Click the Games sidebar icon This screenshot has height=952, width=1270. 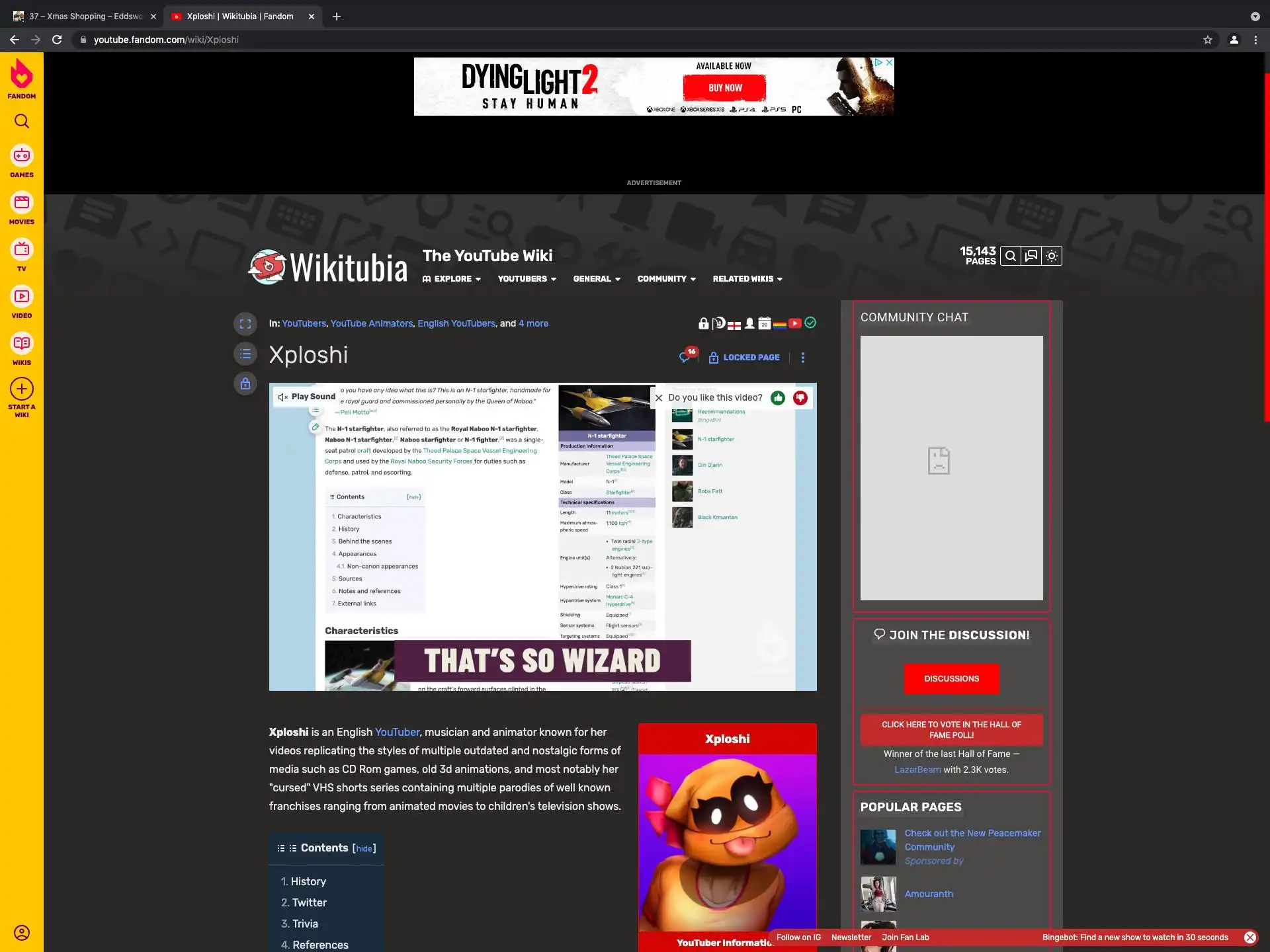[x=22, y=156]
